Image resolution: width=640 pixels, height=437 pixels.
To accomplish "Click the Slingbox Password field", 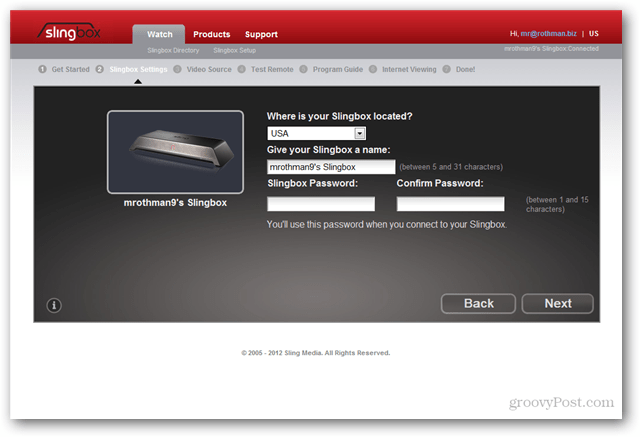I will [x=321, y=204].
